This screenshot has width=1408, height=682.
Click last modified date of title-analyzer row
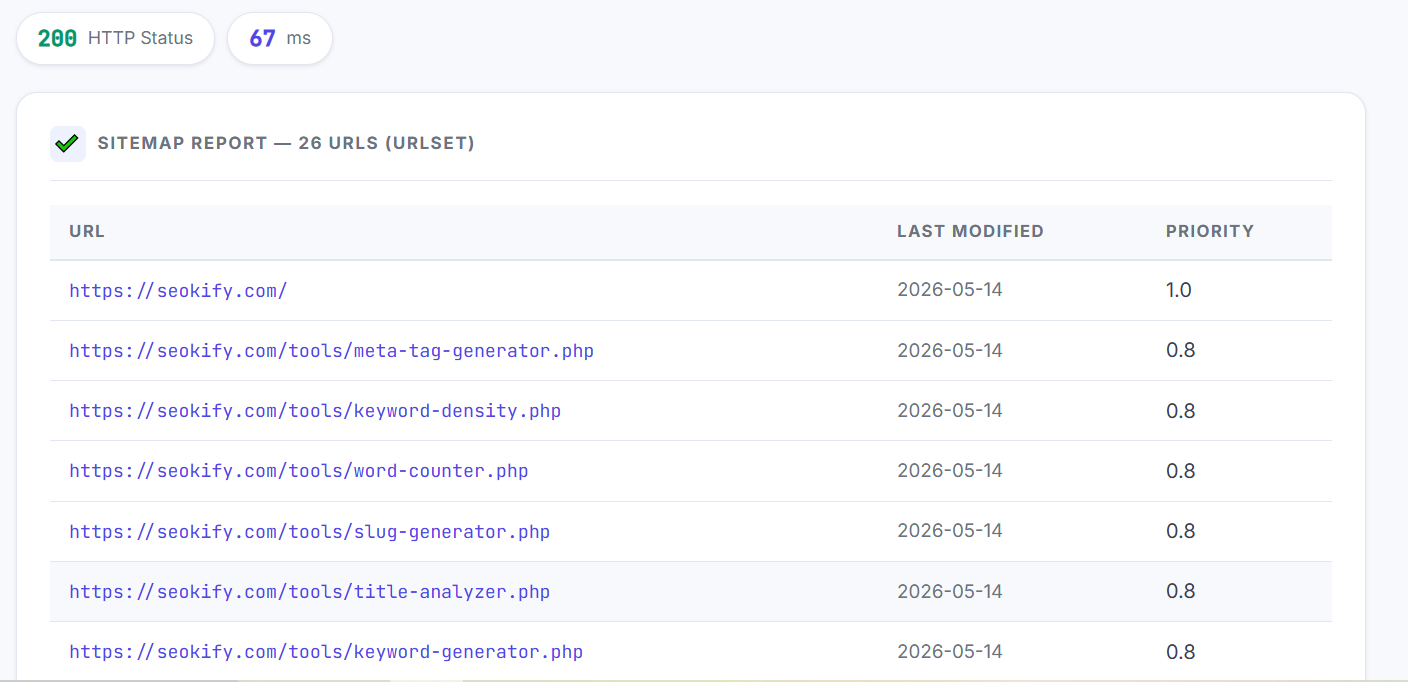pyautogui.click(x=950, y=592)
